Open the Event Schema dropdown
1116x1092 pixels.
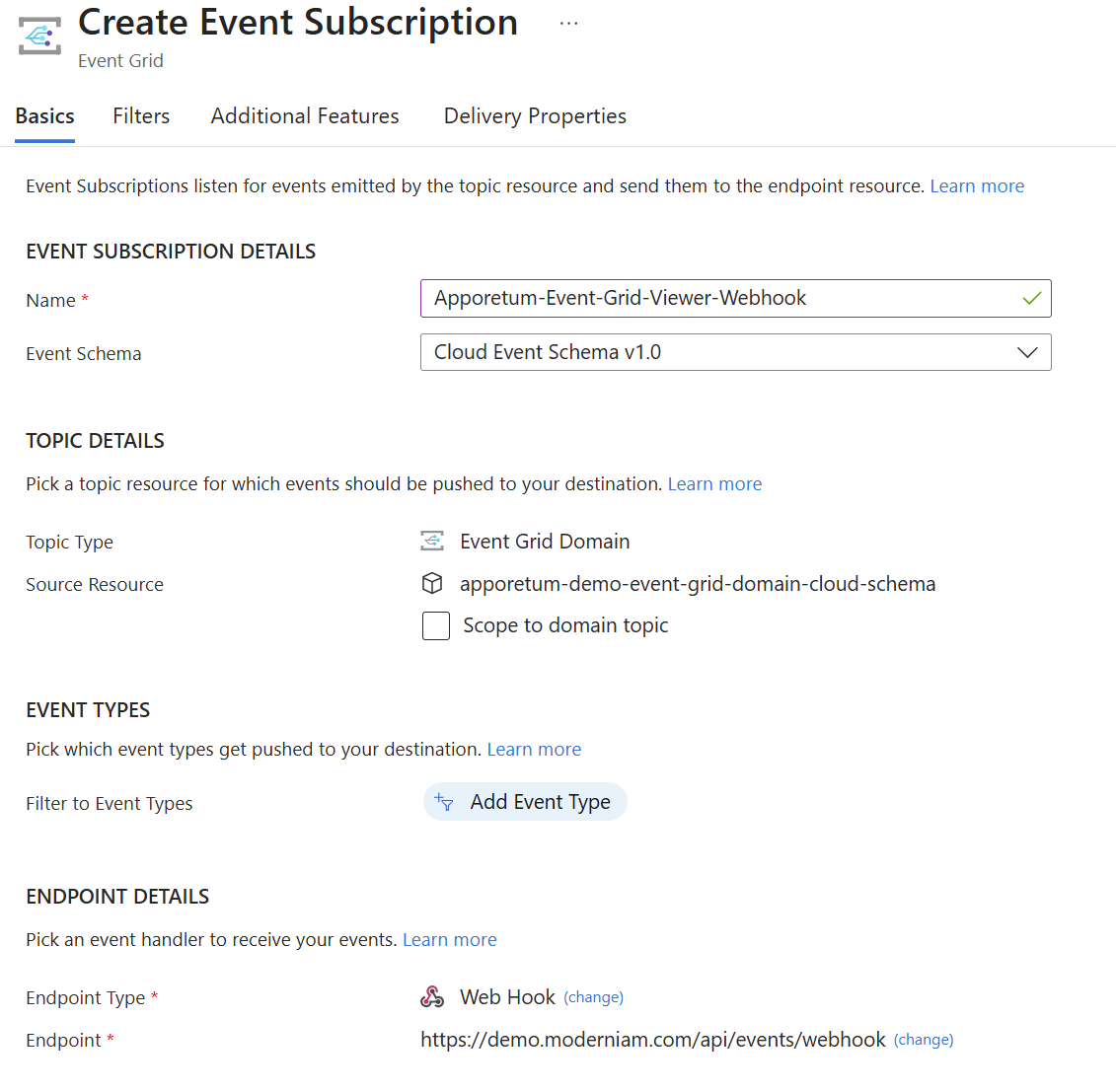click(x=735, y=352)
